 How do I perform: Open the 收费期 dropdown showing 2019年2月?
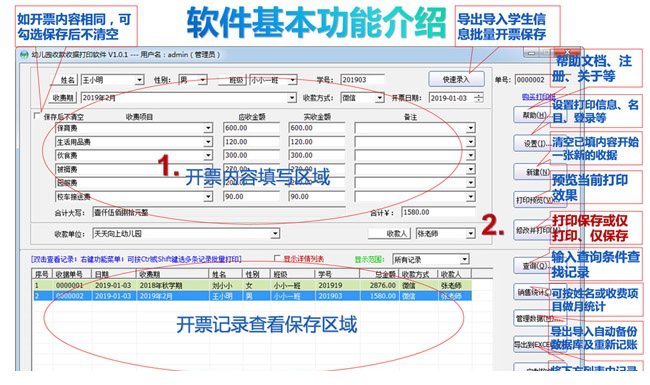coord(292,98)
